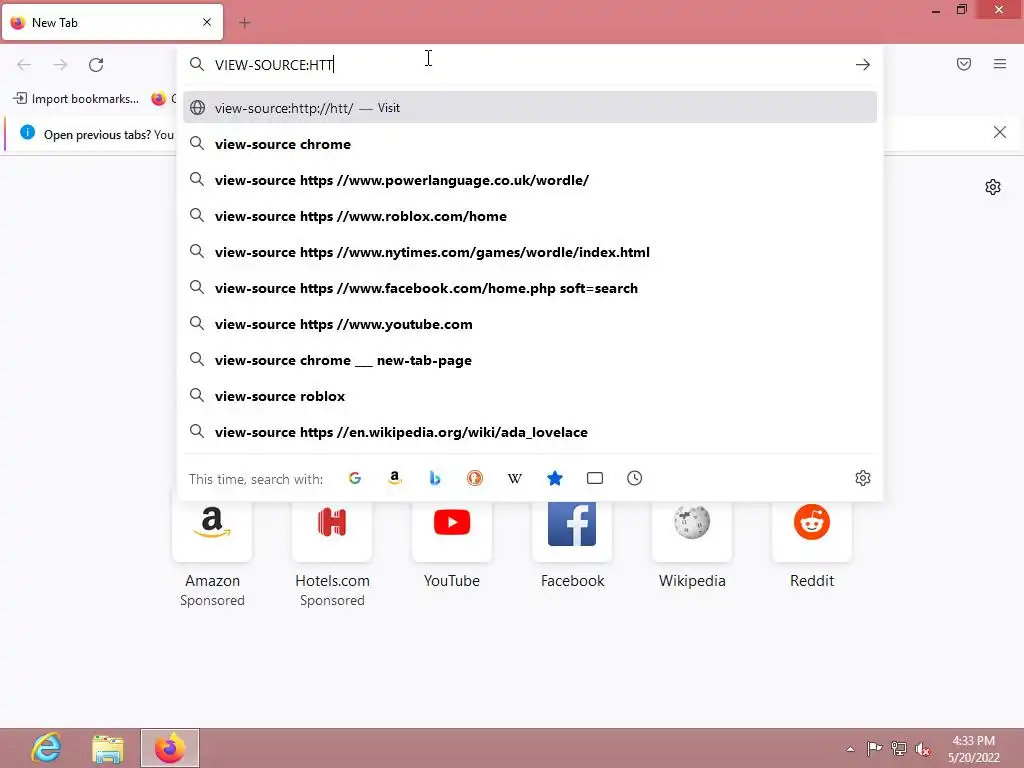Go forward one page

(x=60, y=65)
